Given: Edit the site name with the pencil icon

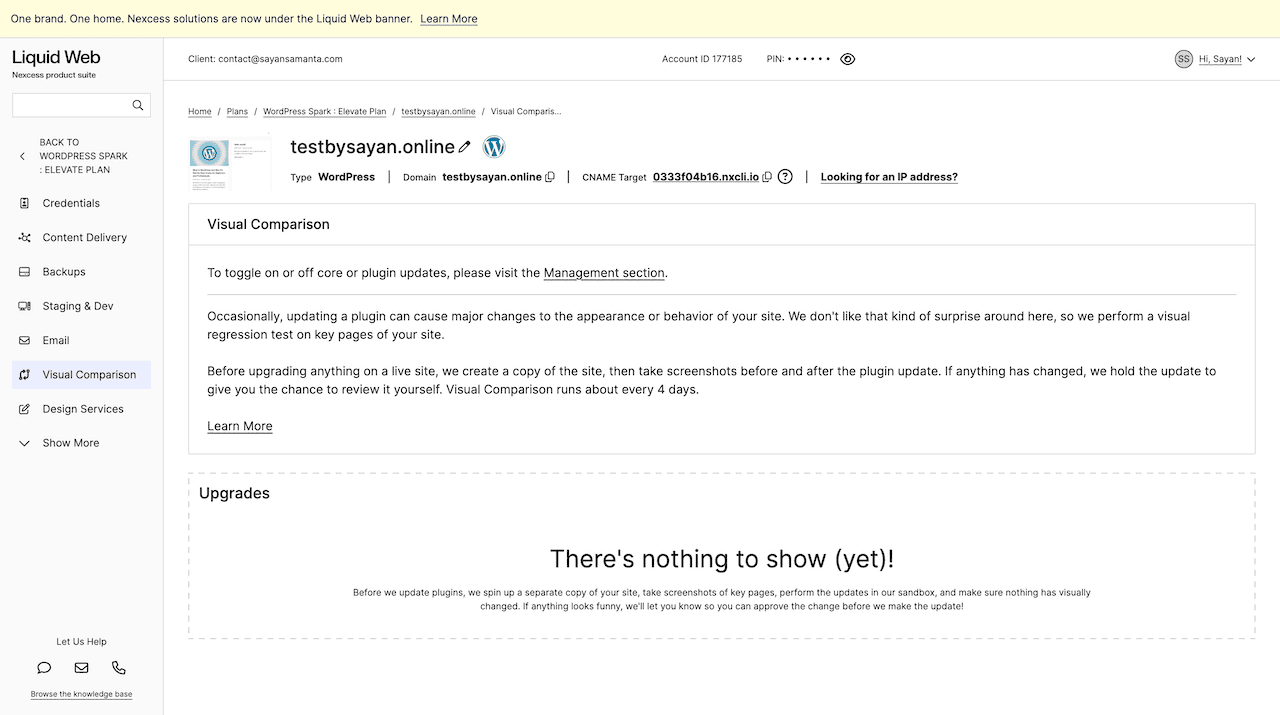Looking at the screenshot, I should pyautogui.click(x=465, y=146).
